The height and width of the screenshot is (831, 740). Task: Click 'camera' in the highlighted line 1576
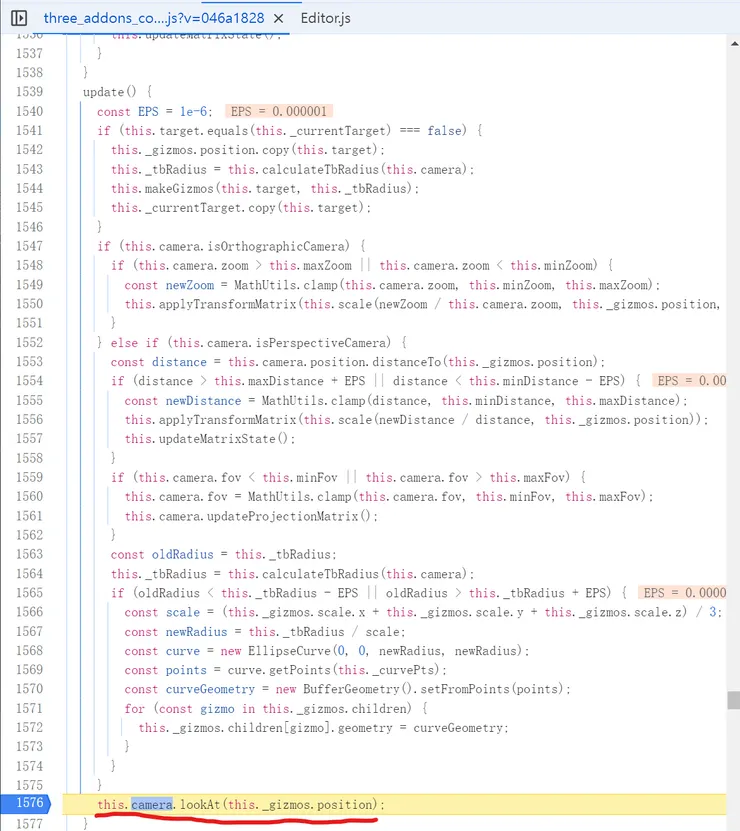coord(152,805)
